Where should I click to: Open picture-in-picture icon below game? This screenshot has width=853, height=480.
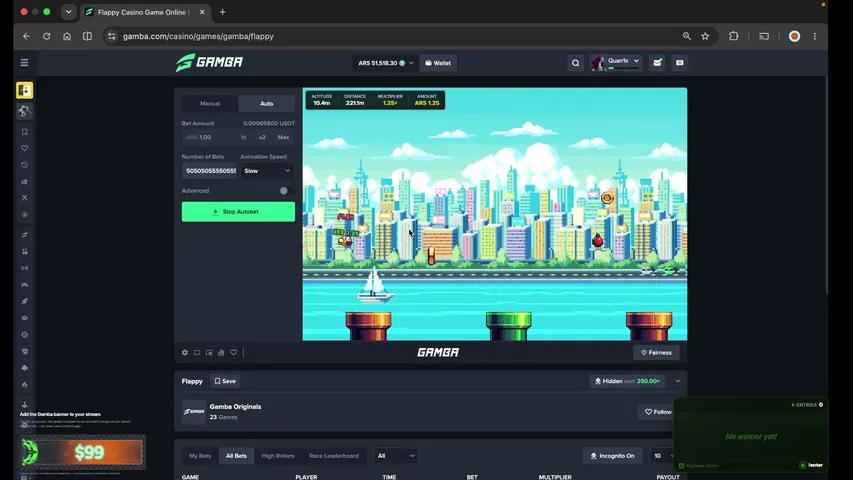tap(209, 353)
